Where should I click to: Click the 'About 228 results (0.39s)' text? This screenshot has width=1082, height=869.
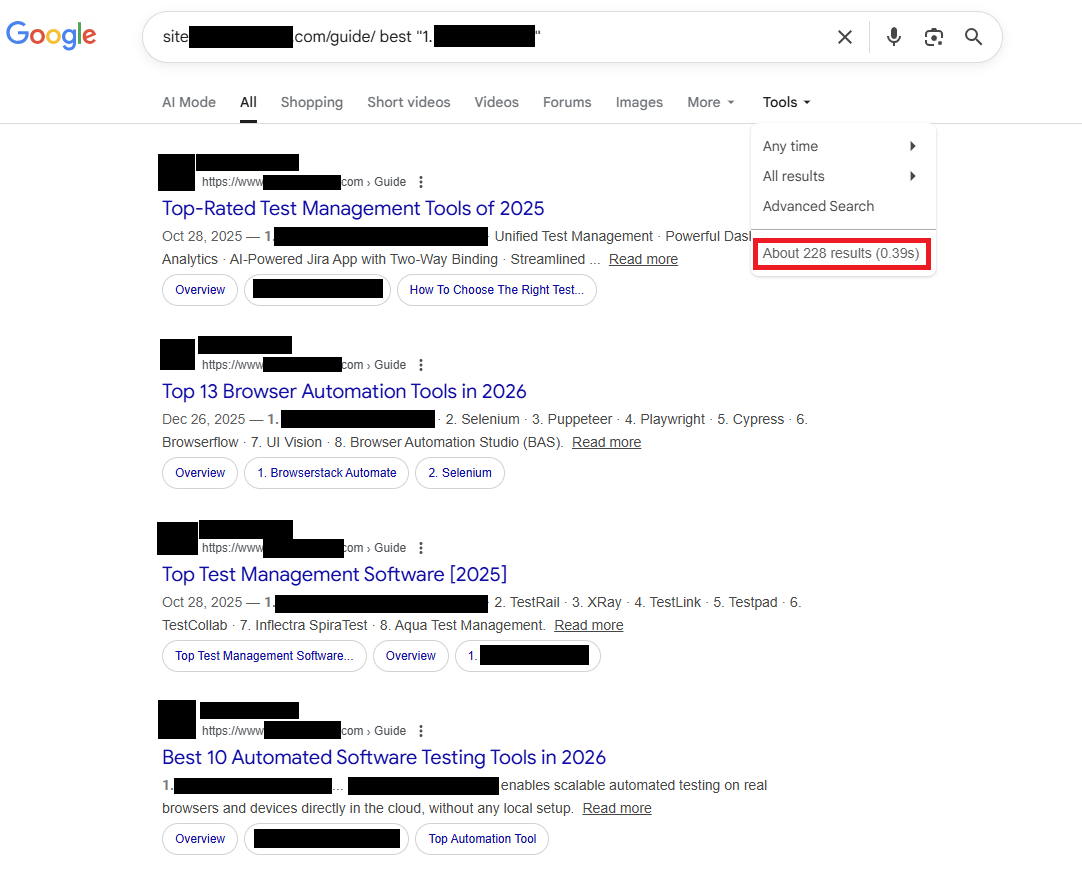840,253
